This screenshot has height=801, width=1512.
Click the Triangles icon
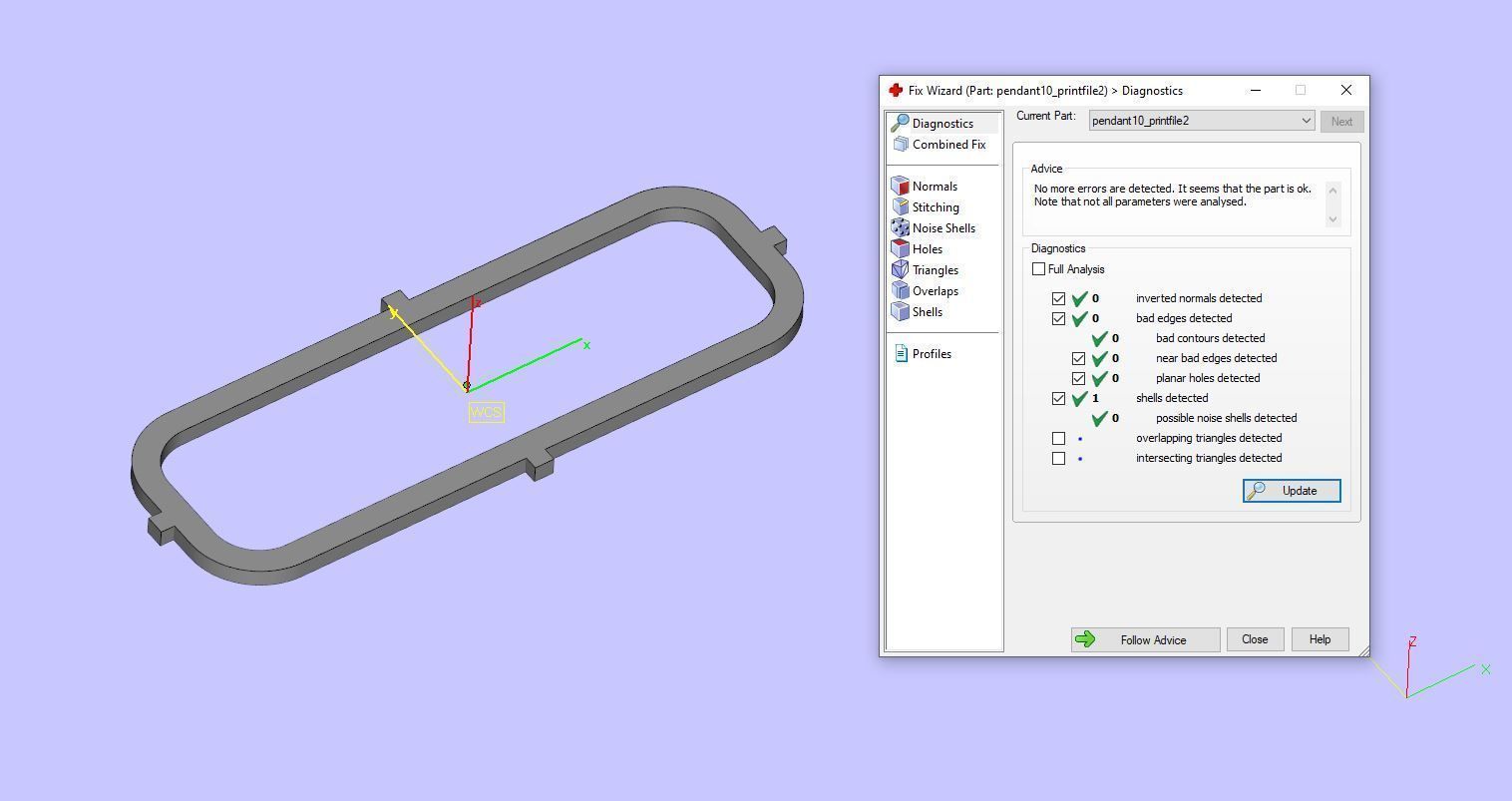(x=901, y=269)
